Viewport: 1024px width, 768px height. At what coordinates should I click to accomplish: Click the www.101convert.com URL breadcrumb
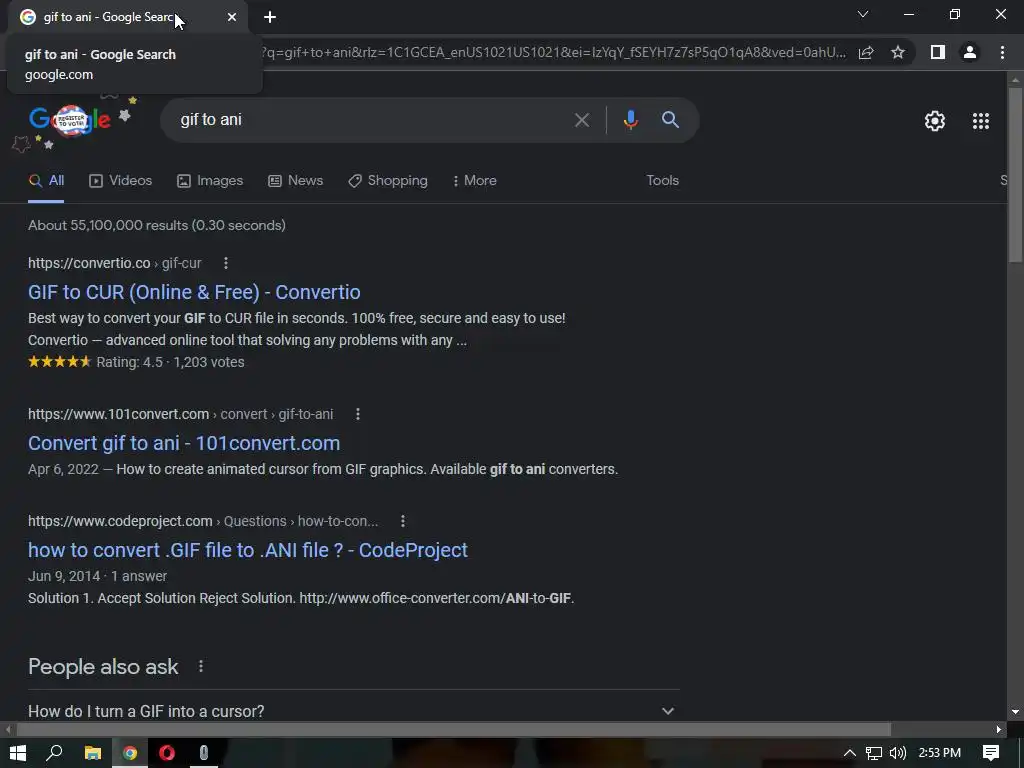180,414
